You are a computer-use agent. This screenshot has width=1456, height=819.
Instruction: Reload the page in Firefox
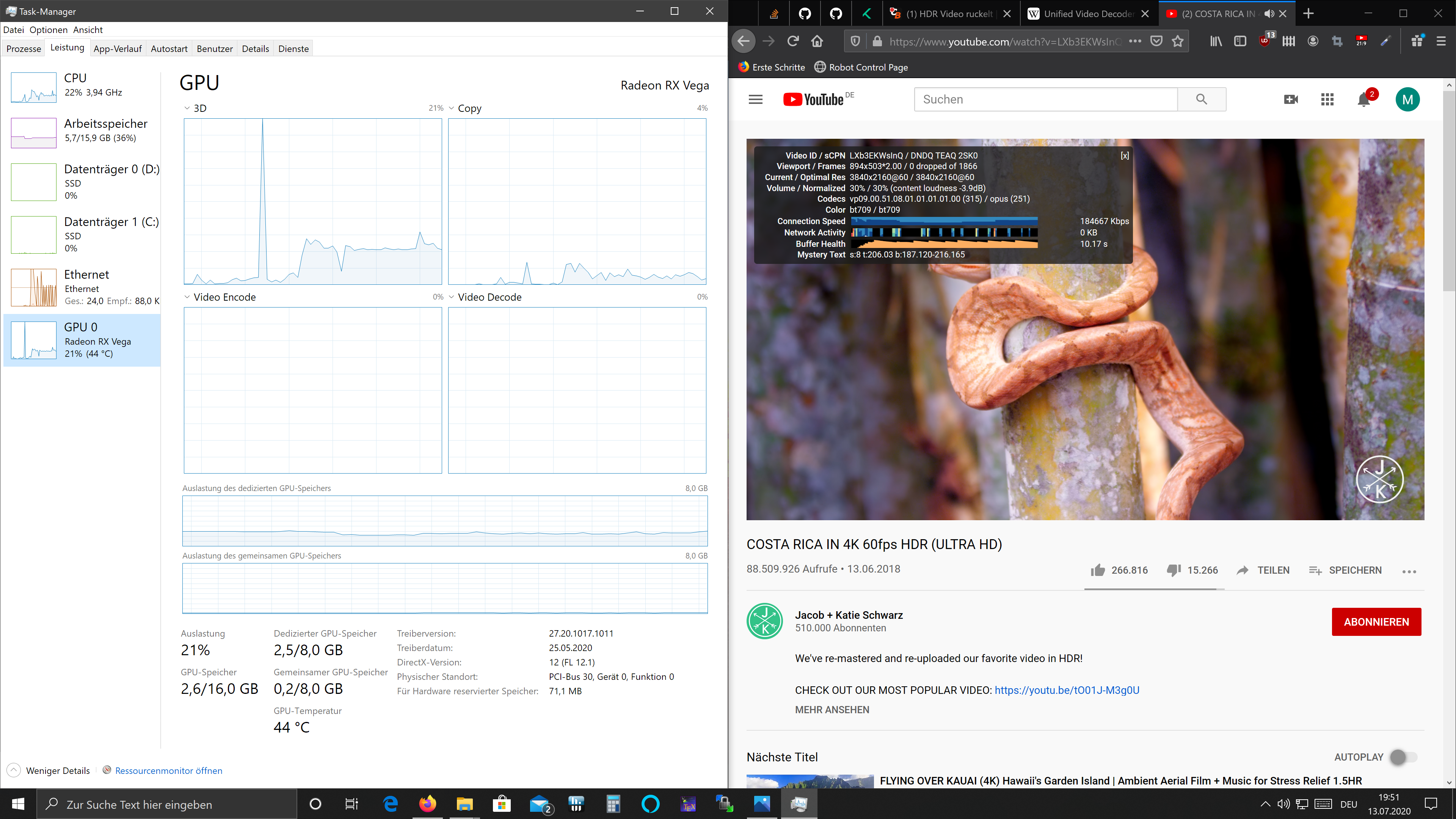coord(793,41)
